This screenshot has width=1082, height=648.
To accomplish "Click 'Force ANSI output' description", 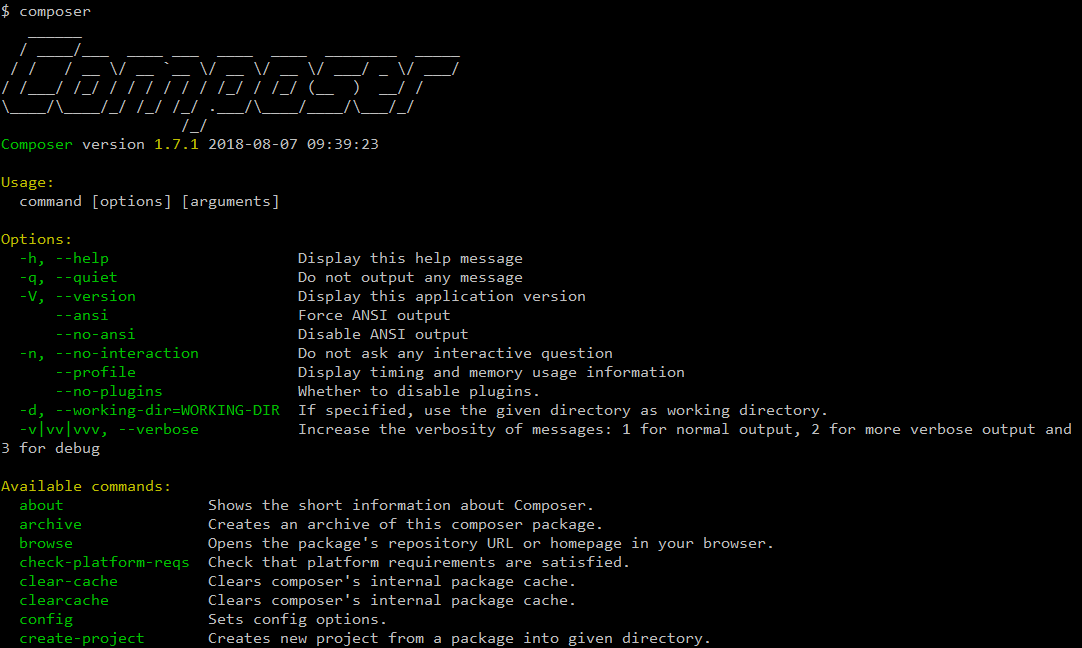I will 374,315.
